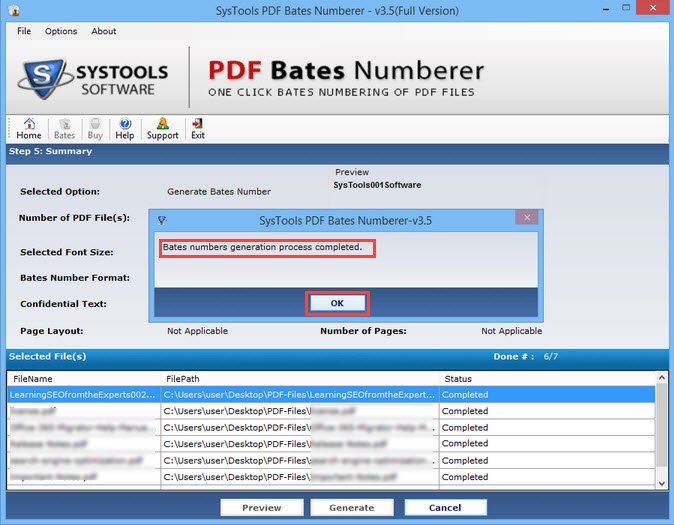Go to Home in the toolbar

pyautogui.click(x=29, y=129)
